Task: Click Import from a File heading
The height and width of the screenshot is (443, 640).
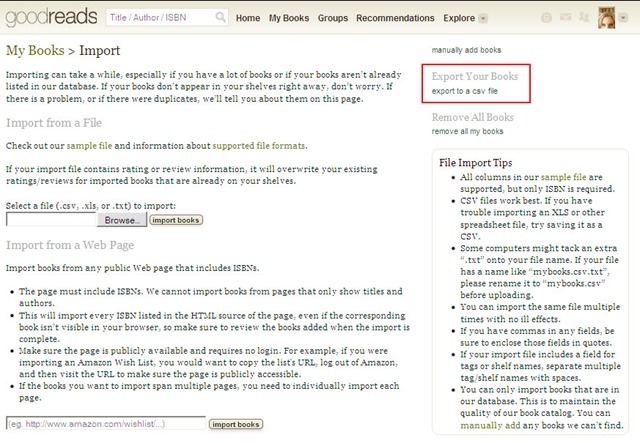Action: coord(53,122)
